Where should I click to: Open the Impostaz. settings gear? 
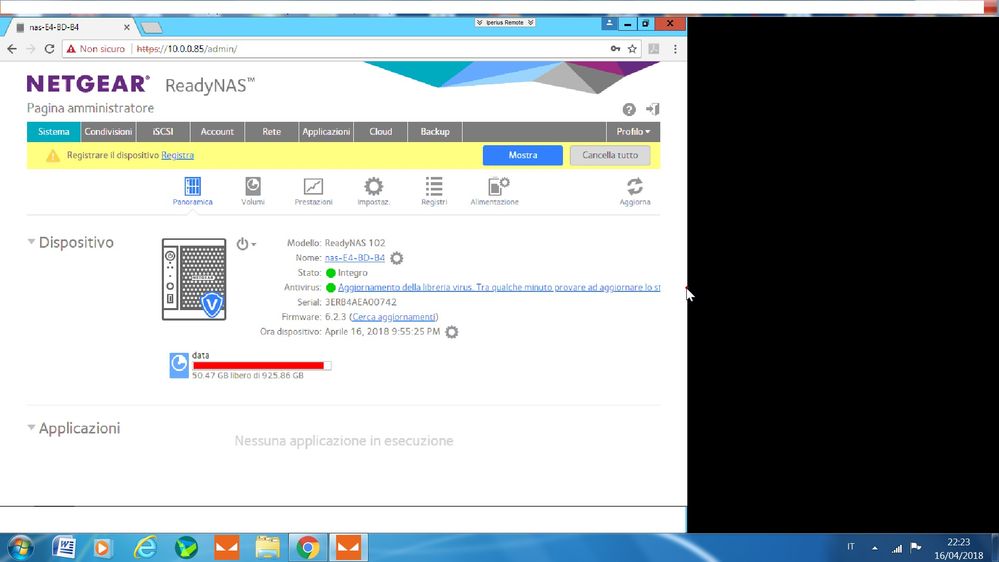(x=373, y=191)
